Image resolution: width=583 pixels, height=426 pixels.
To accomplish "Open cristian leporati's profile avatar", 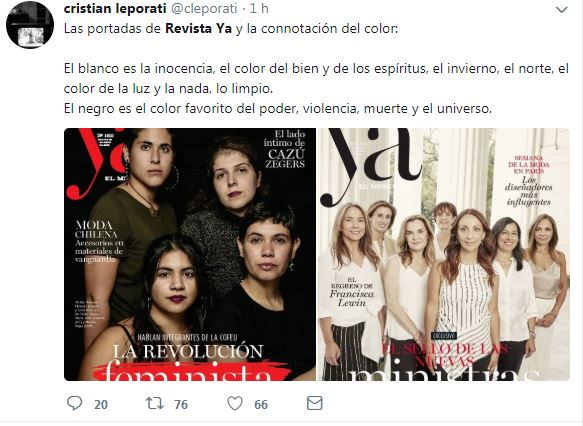I will point(30,25).
